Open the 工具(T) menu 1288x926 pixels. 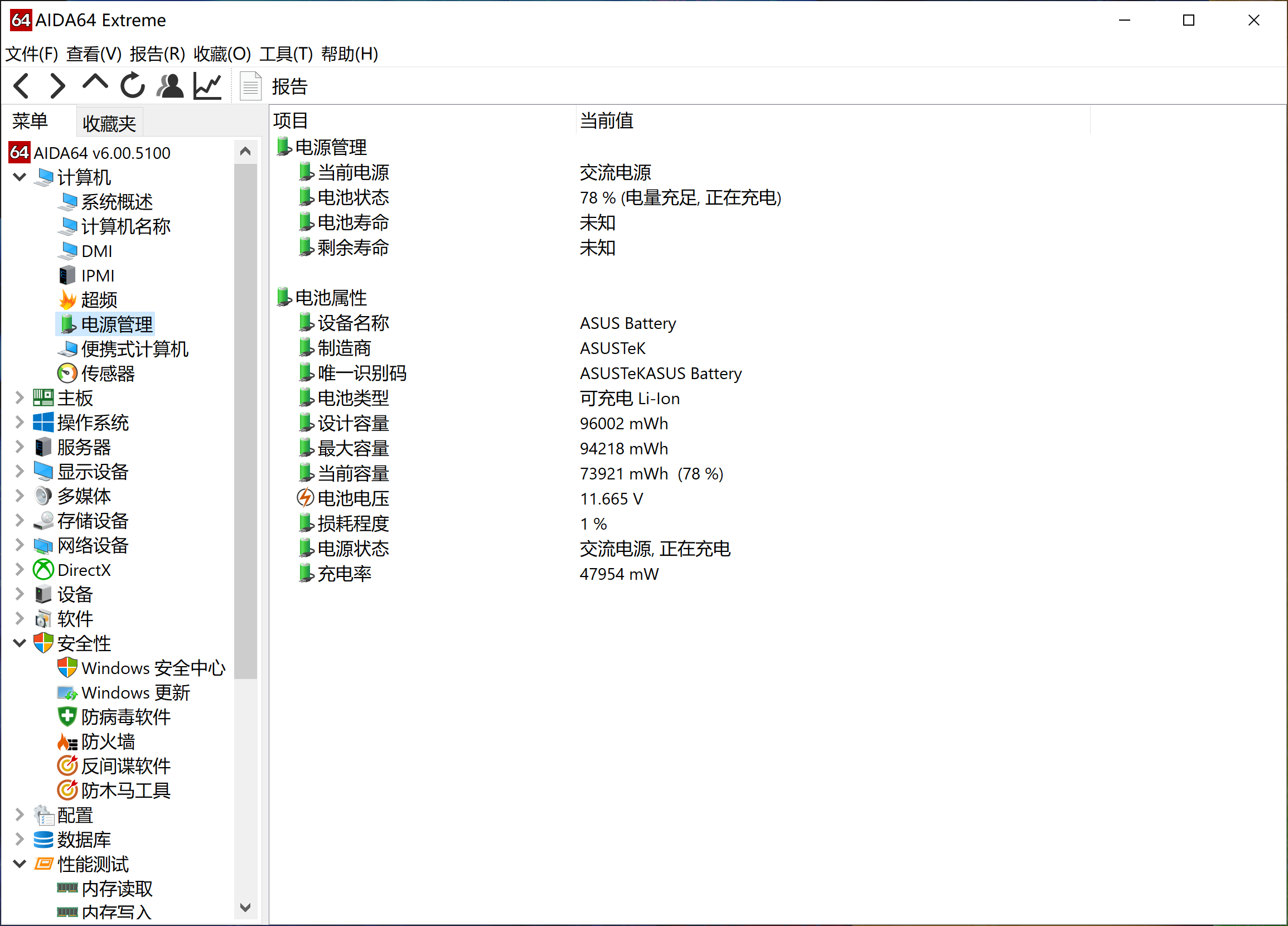click(x=286, y=54)
